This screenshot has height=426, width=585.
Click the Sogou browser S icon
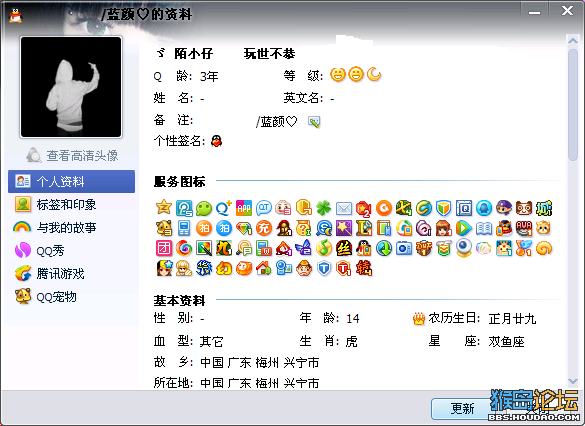[x=323, y=228]
